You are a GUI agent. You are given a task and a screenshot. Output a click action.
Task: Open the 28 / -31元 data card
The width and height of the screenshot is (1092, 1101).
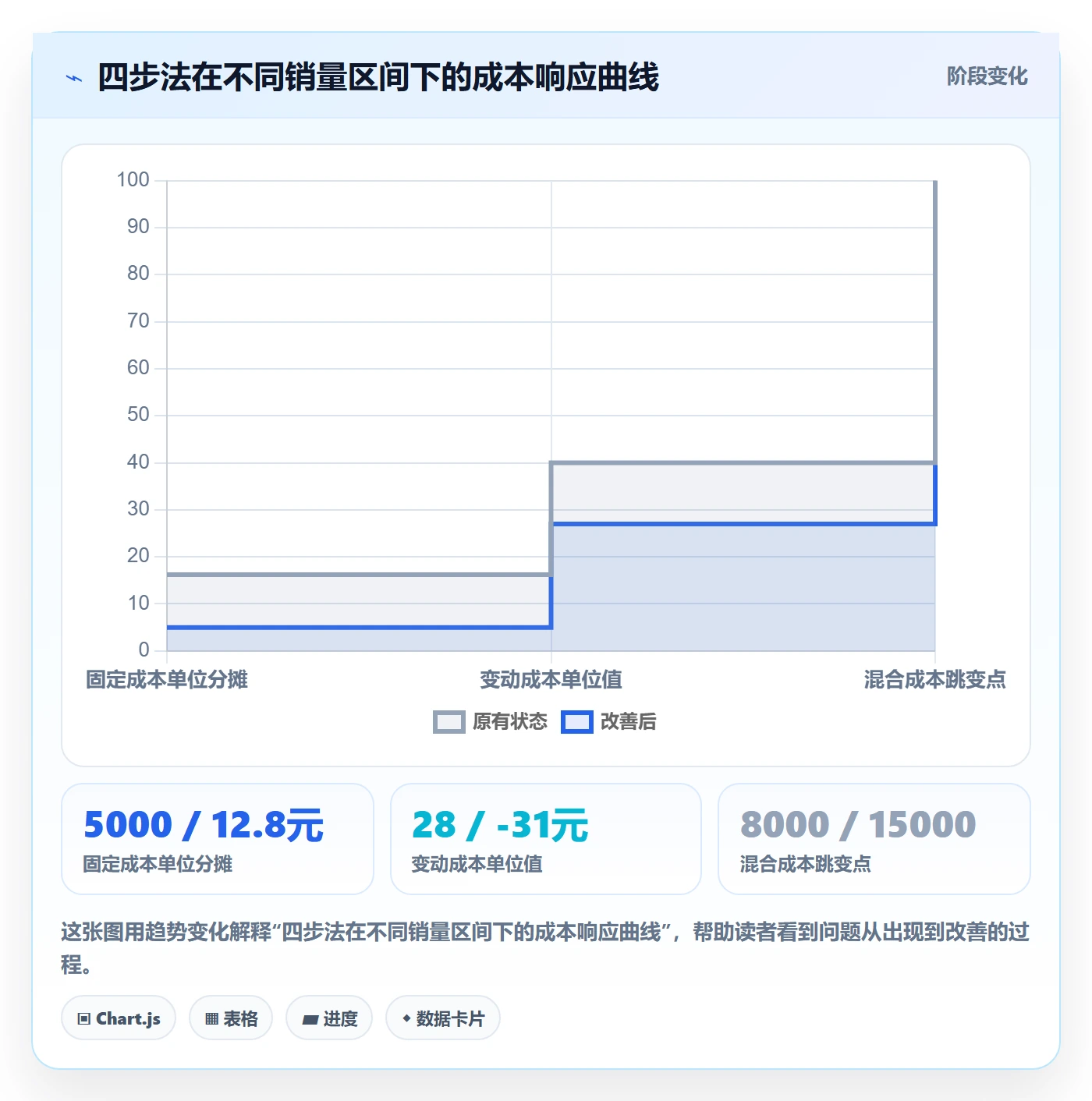[x=546, y=839]
